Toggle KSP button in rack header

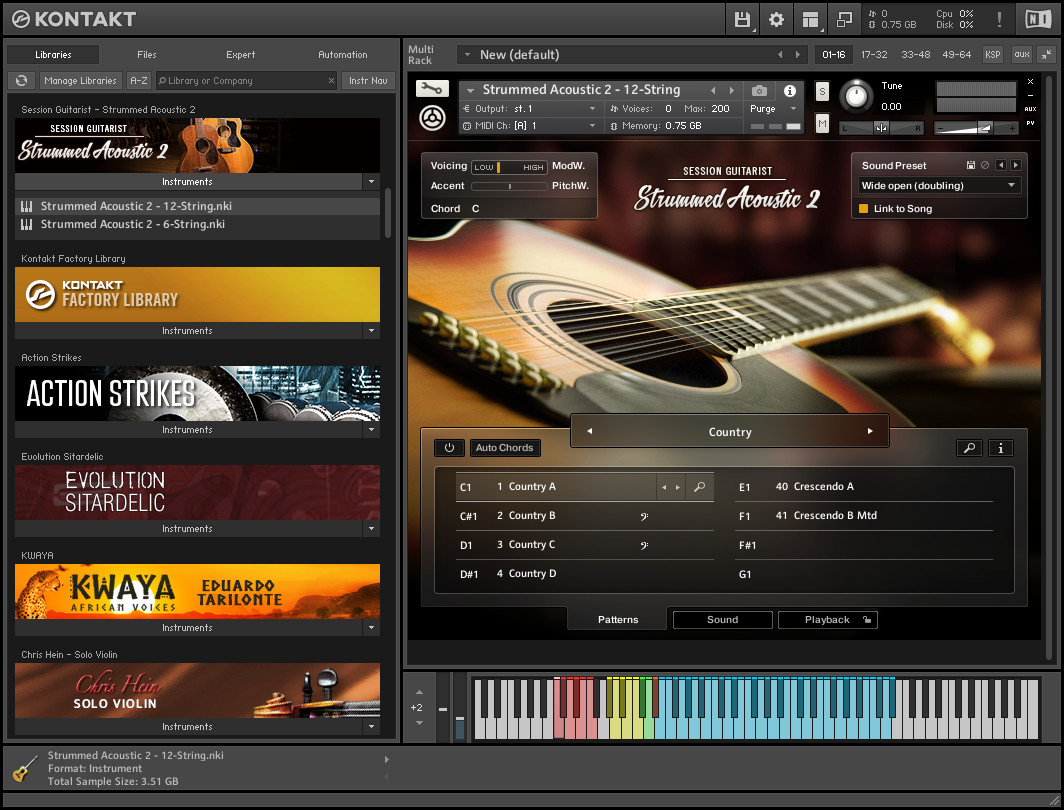pyautogui.click(x=992, y=54)
